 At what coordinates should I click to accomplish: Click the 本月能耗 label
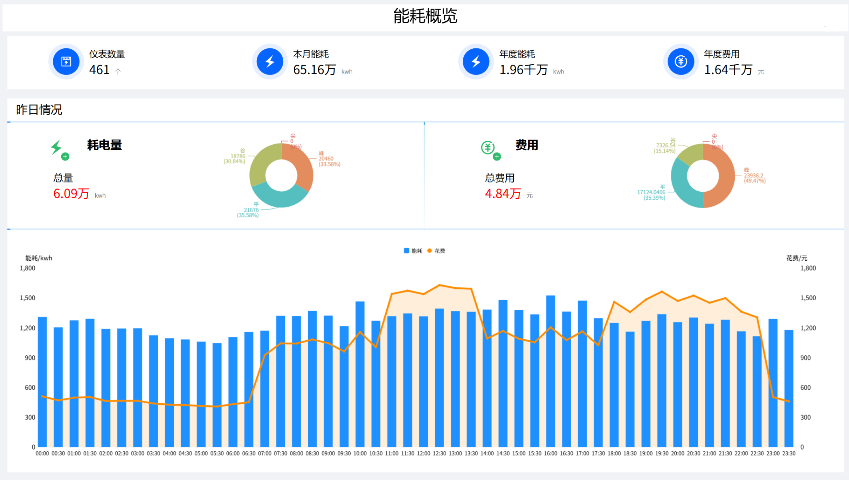(311, 54)
